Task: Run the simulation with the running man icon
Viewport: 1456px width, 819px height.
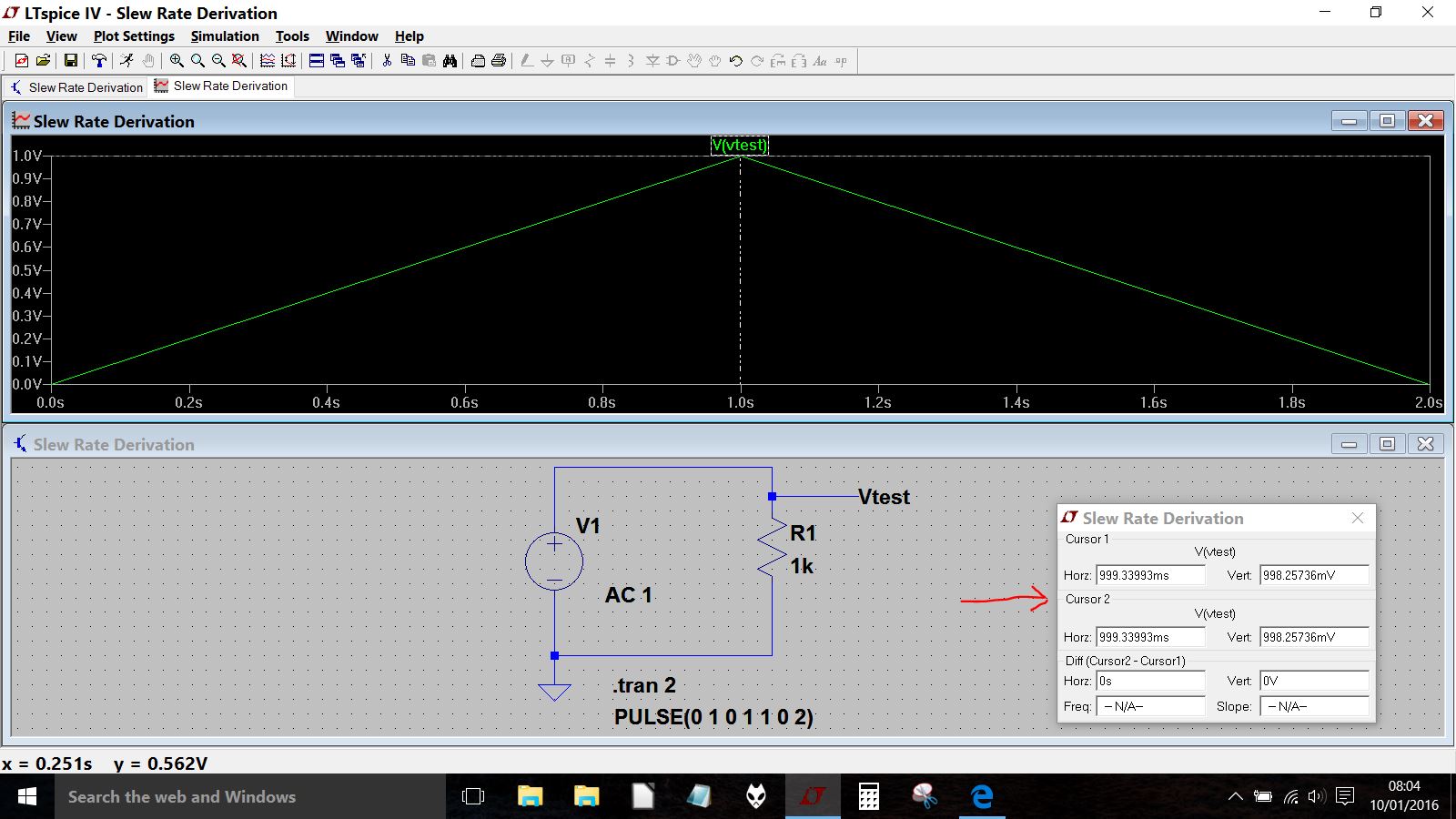Action: [126, 61]
